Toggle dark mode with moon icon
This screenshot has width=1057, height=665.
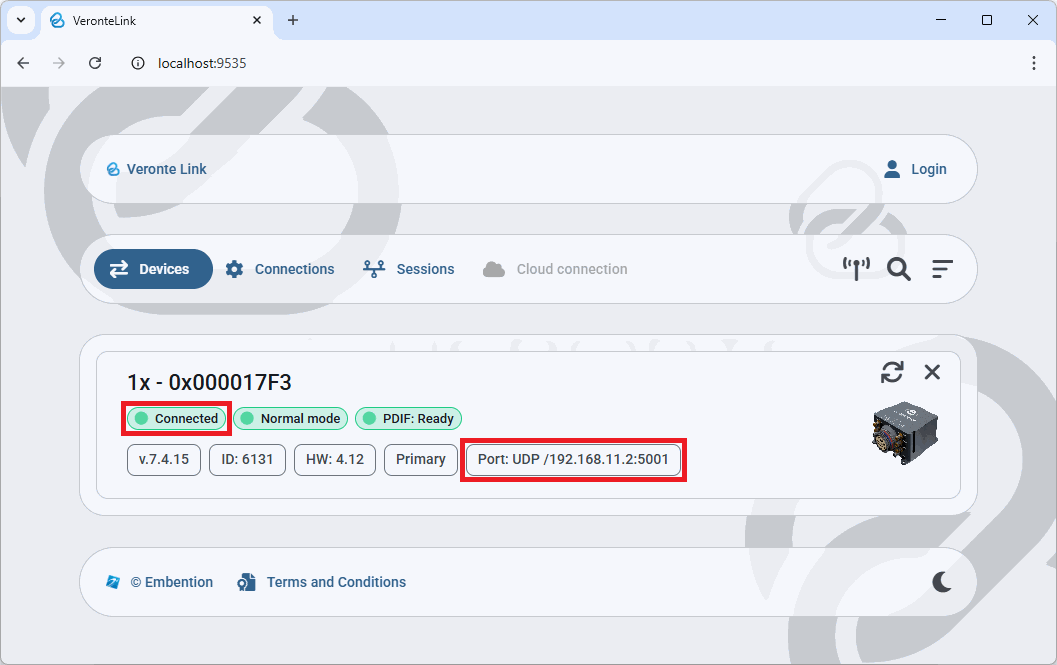tap(942, 582)
